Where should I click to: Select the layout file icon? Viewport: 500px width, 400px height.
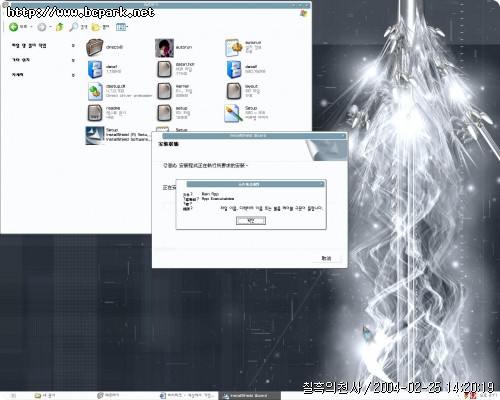pyautogui.click(x=234, y=91)
